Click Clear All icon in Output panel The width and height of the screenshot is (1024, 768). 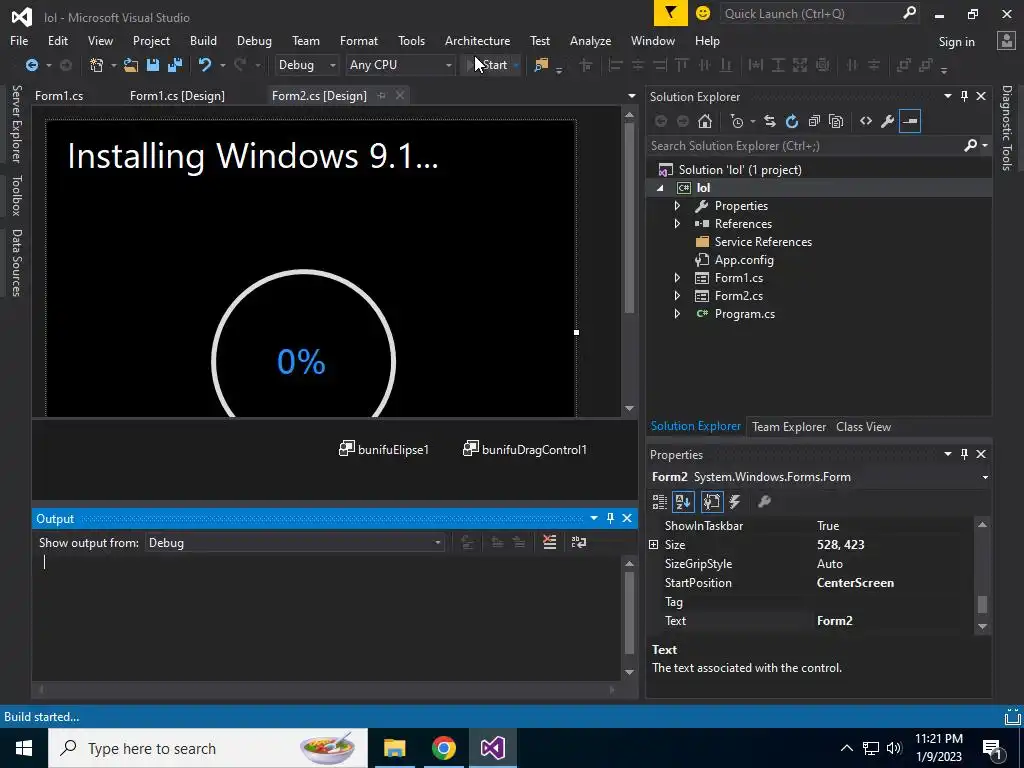pos(550,542)
